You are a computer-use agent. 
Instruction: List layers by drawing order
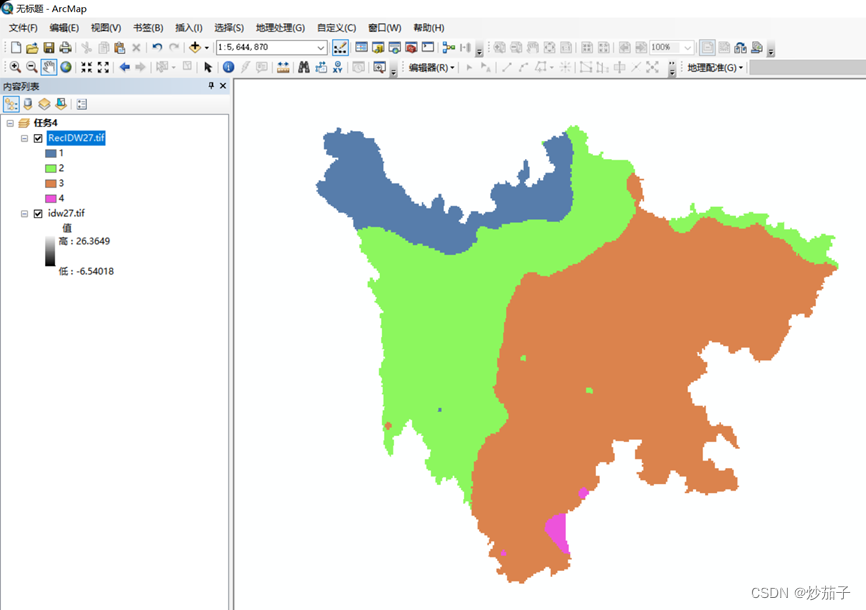pos(11,104)
